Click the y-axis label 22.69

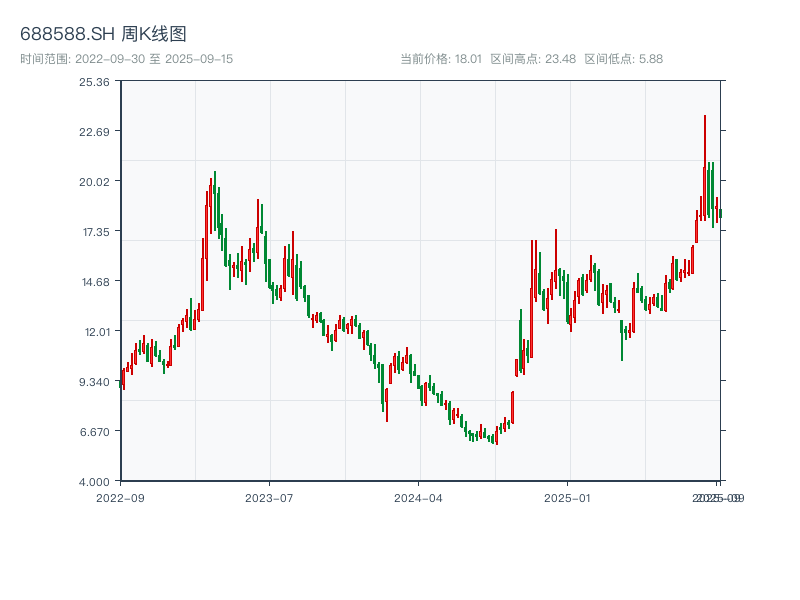(x=94, y=132)
